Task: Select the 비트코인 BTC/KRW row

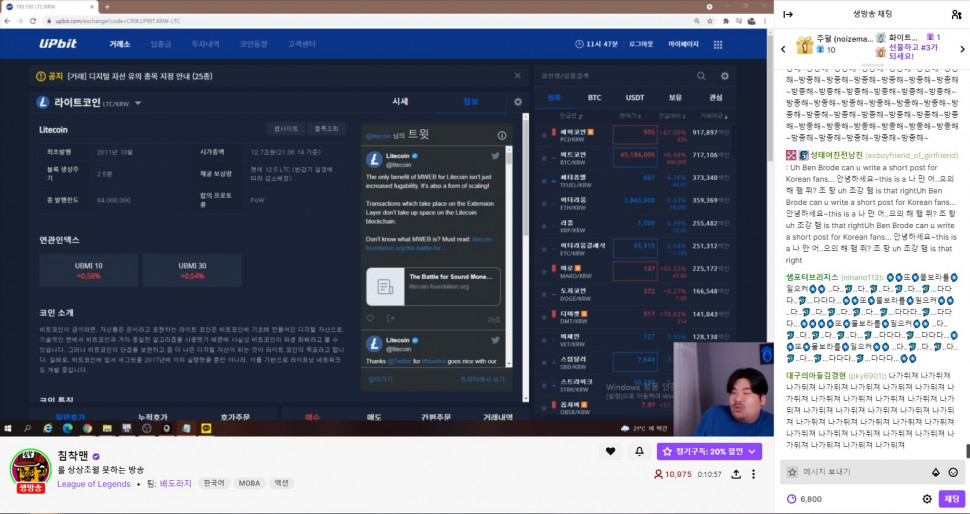Action: point(634,158)
